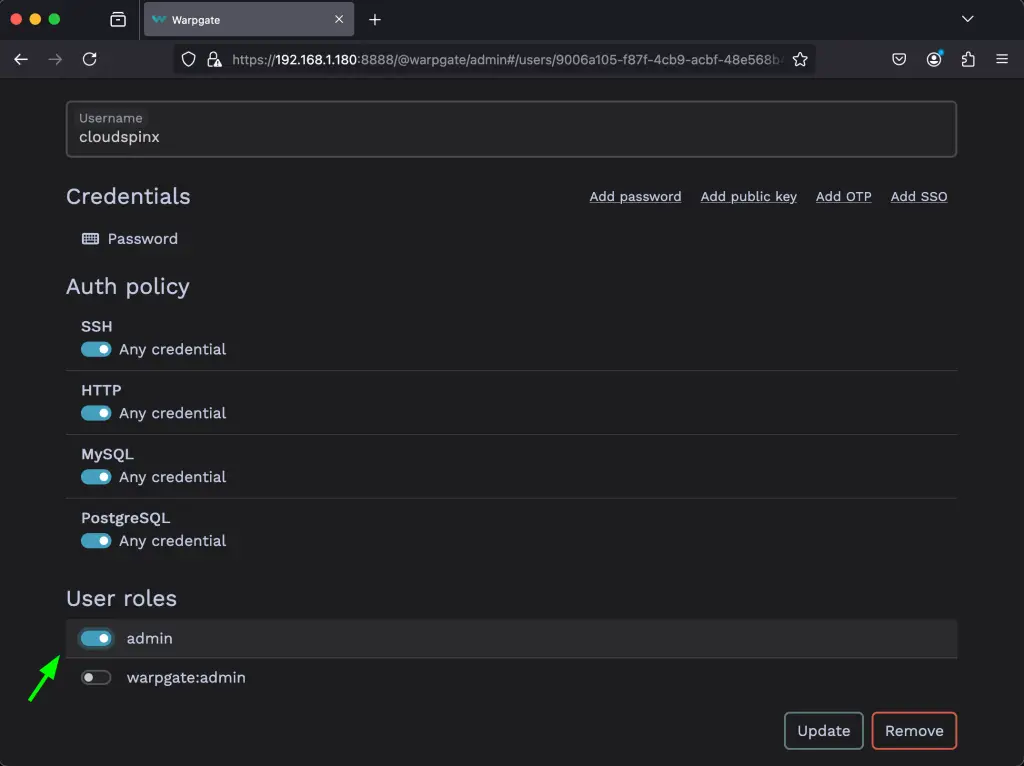1024x766 pixels.
Task: Reload the current Warpgate page
Action: [x=89, y=59]
